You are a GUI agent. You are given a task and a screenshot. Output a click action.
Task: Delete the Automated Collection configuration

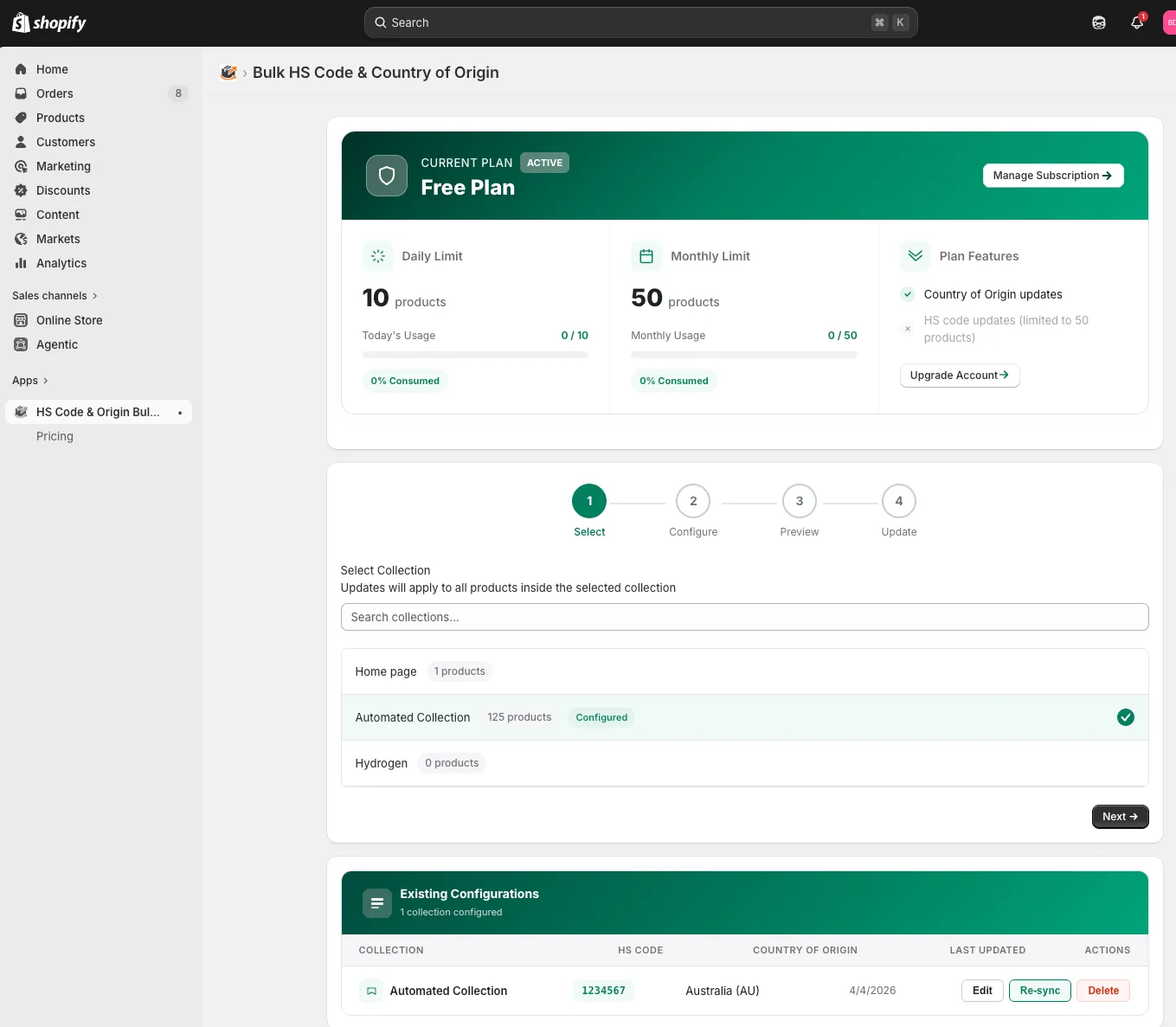[1103, 991]
